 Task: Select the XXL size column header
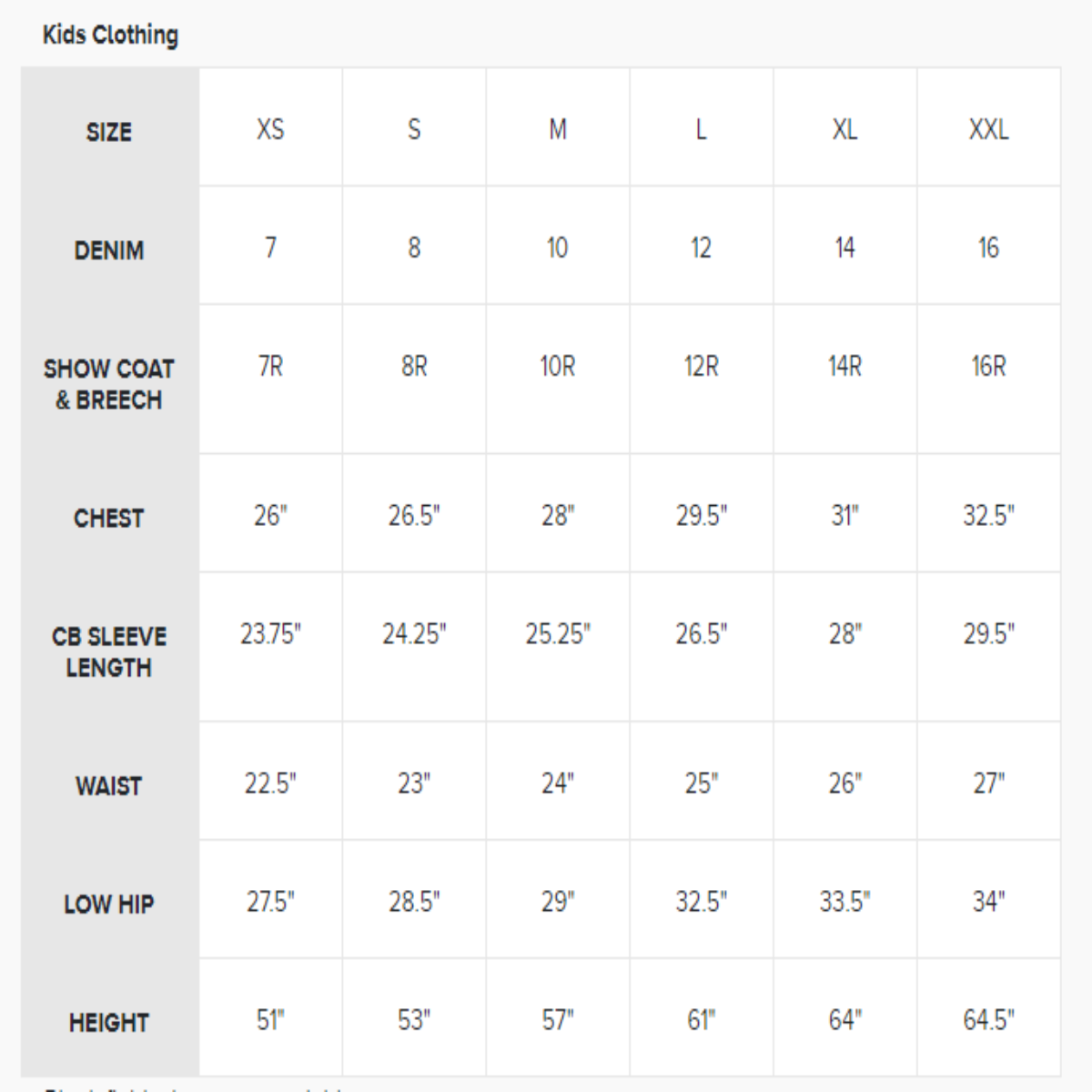point(988,129)
